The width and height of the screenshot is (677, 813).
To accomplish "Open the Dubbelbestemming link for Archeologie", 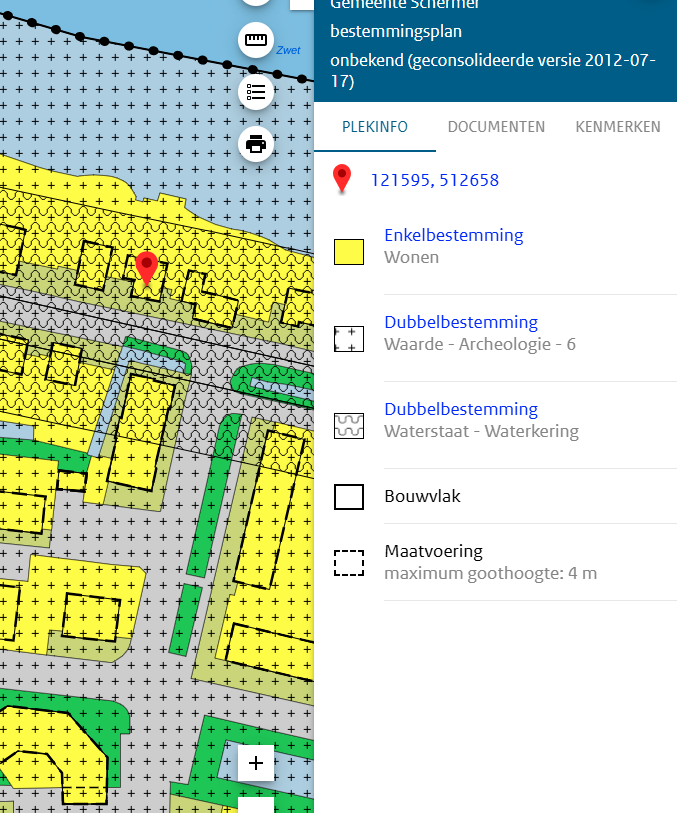I will pos(460,323).
